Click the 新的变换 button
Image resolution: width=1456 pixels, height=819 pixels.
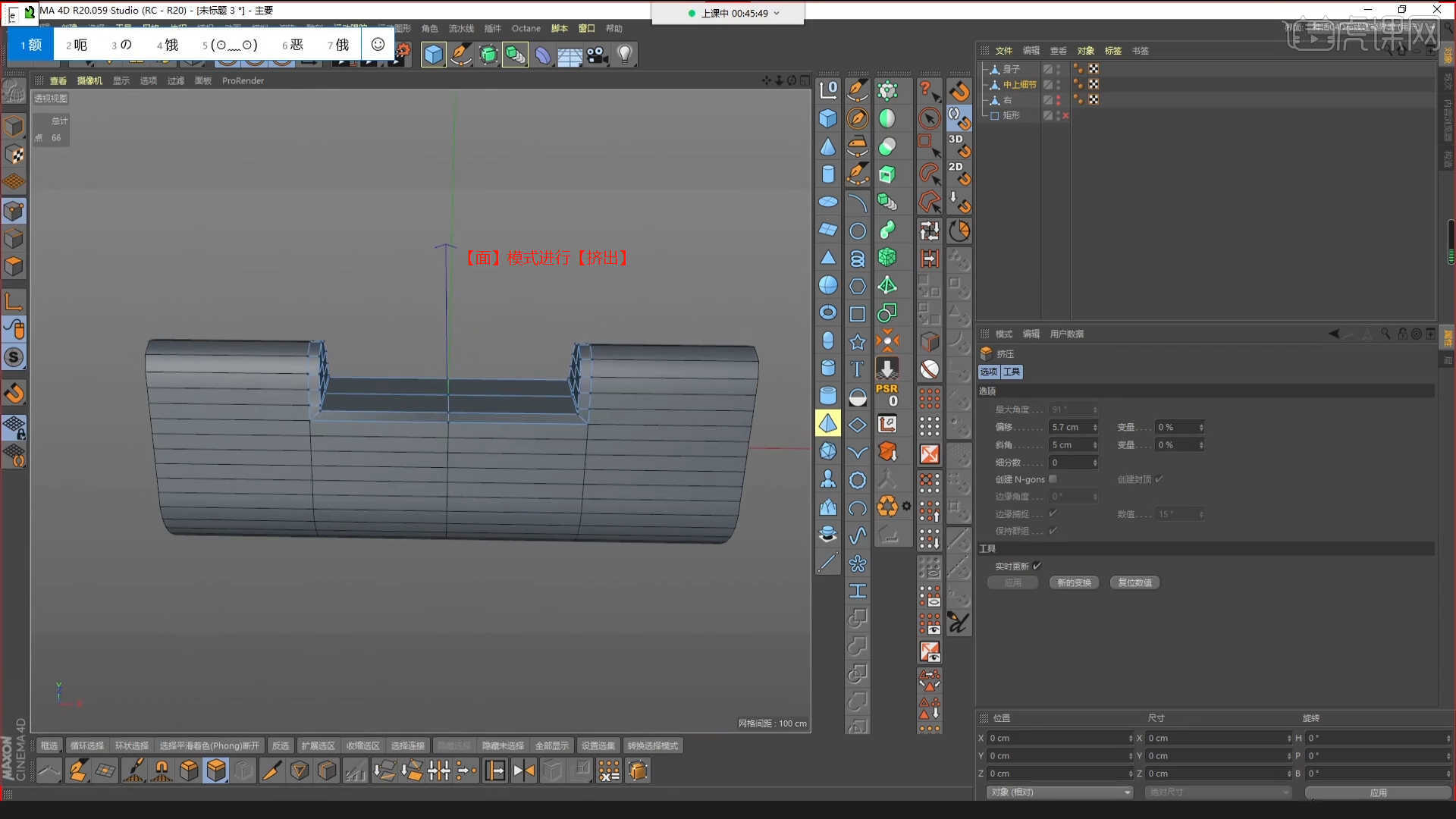coord(1074,582)
